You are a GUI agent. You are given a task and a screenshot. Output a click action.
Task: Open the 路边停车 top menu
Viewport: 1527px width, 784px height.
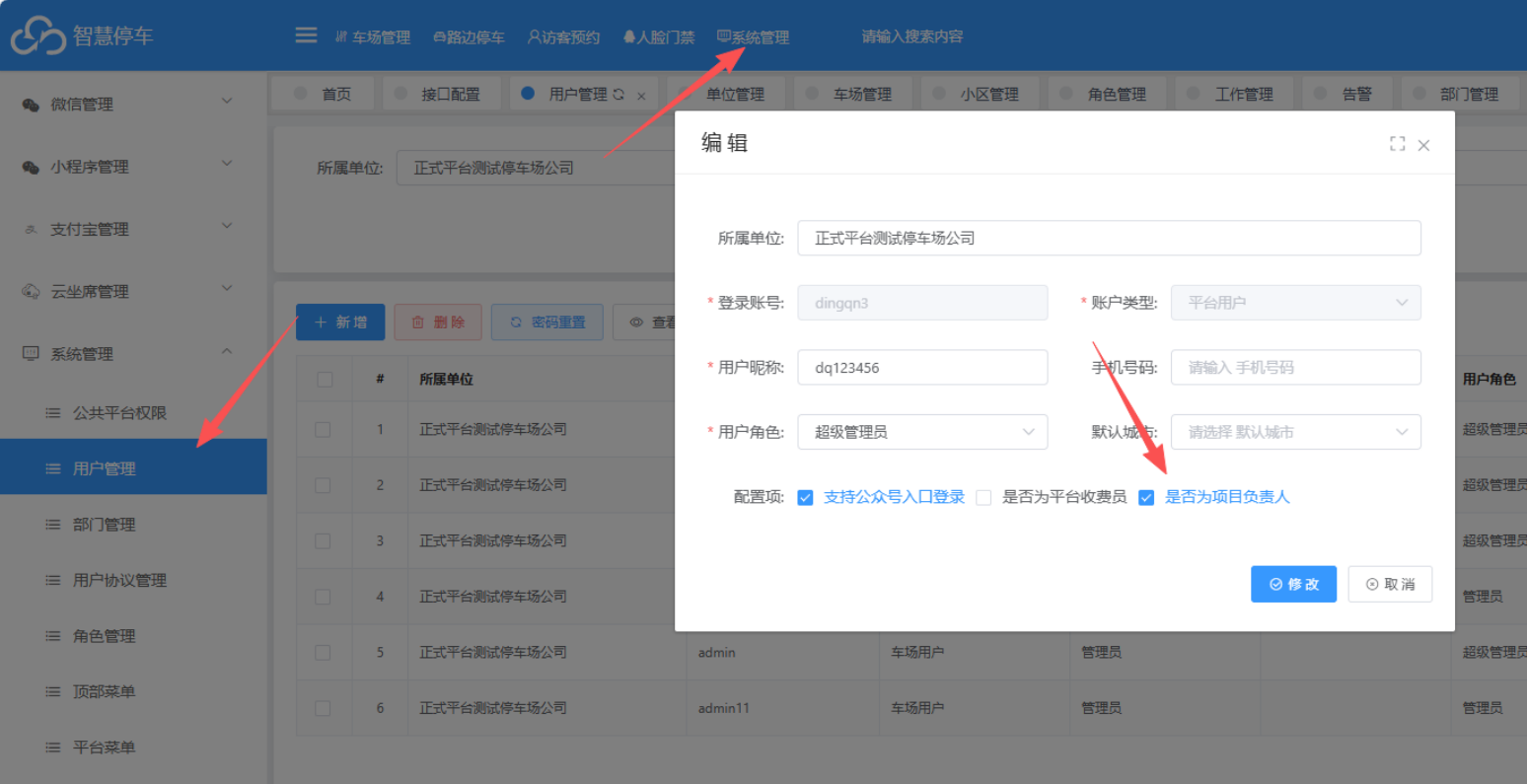(x=469, y=37)
